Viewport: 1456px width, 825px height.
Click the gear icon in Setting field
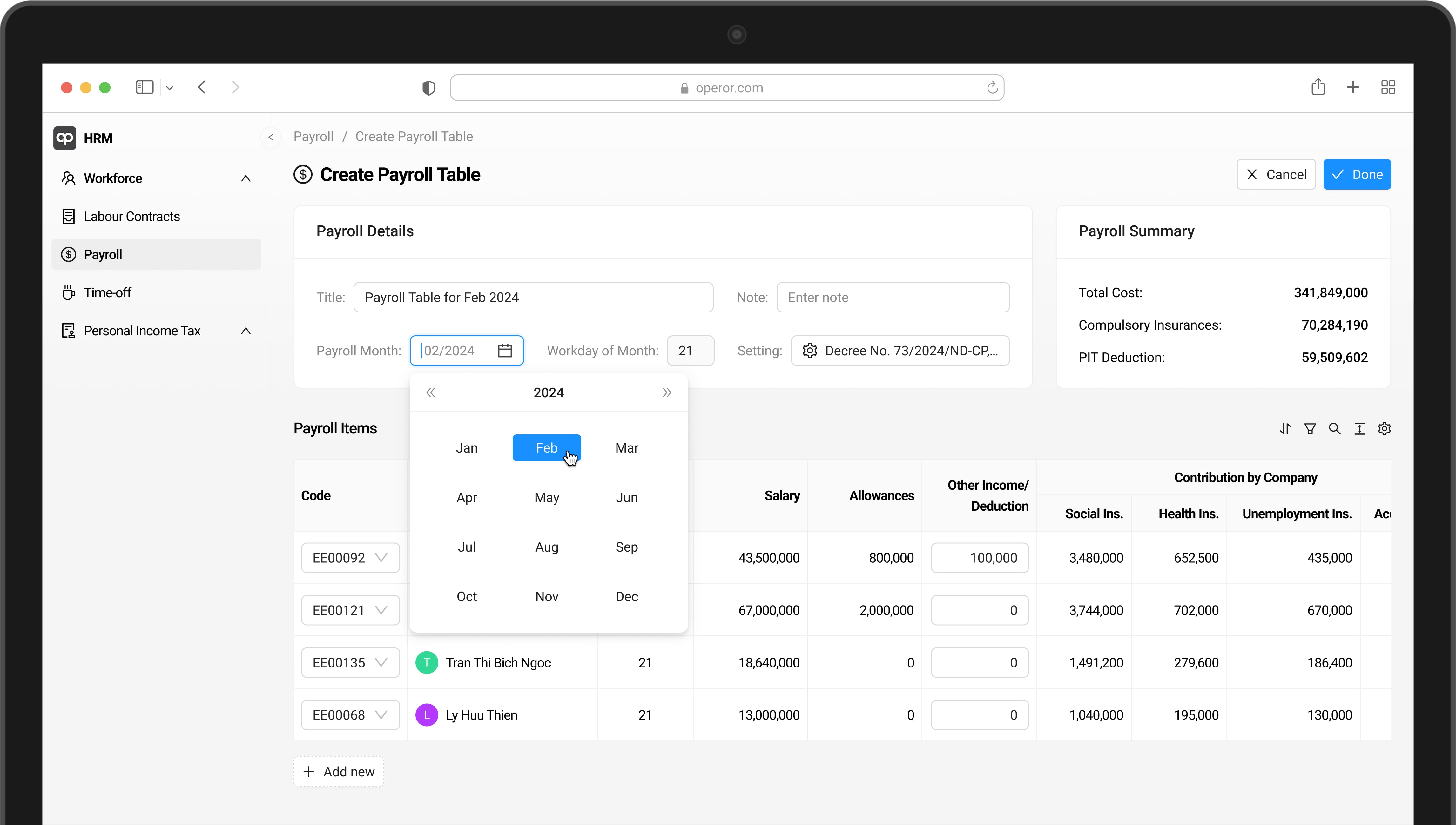point(809,351)
